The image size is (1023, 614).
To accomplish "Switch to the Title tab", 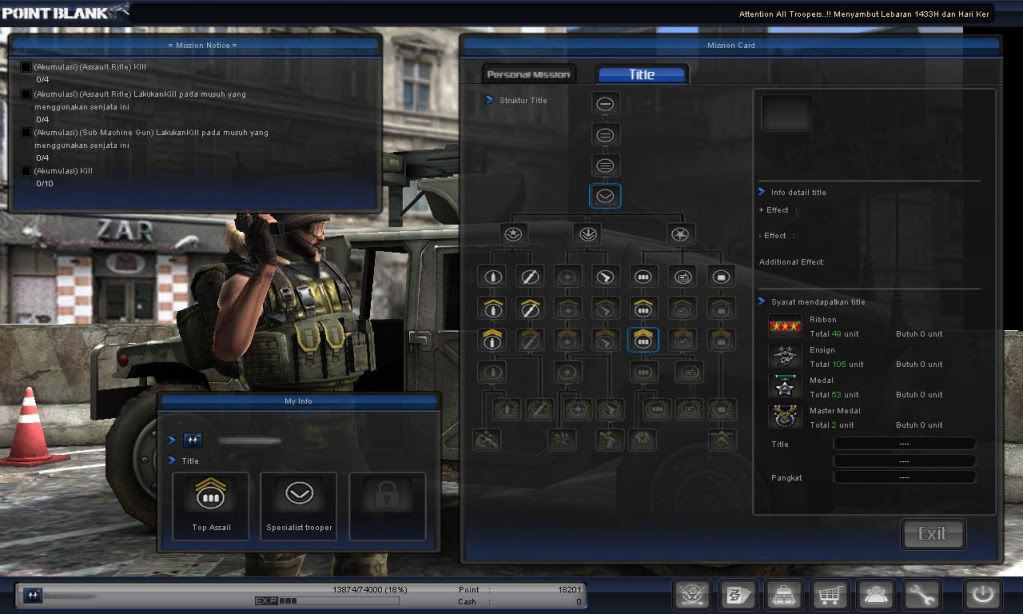I will [x=642, y=74].
